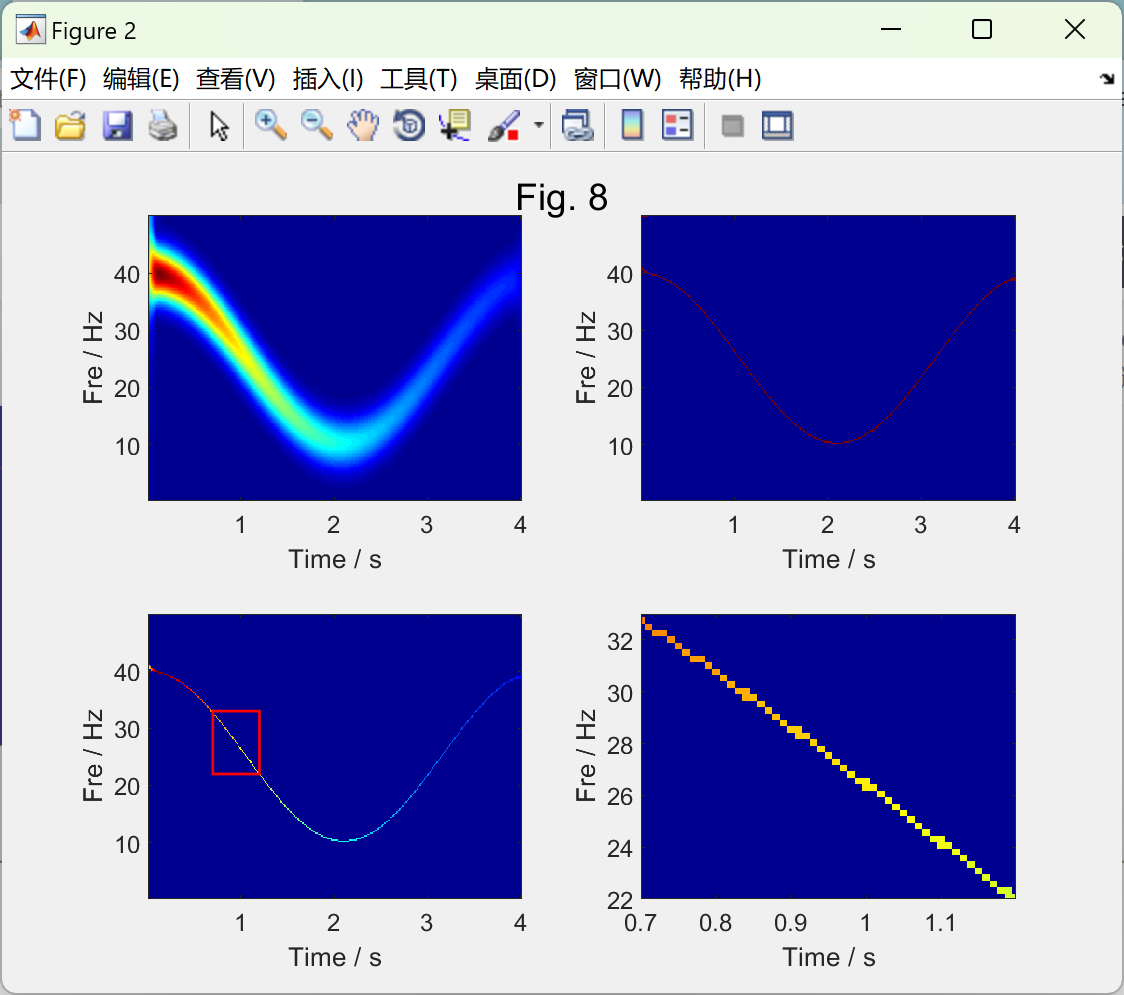Open the 工具(T) menu

[x=419, y=79]
